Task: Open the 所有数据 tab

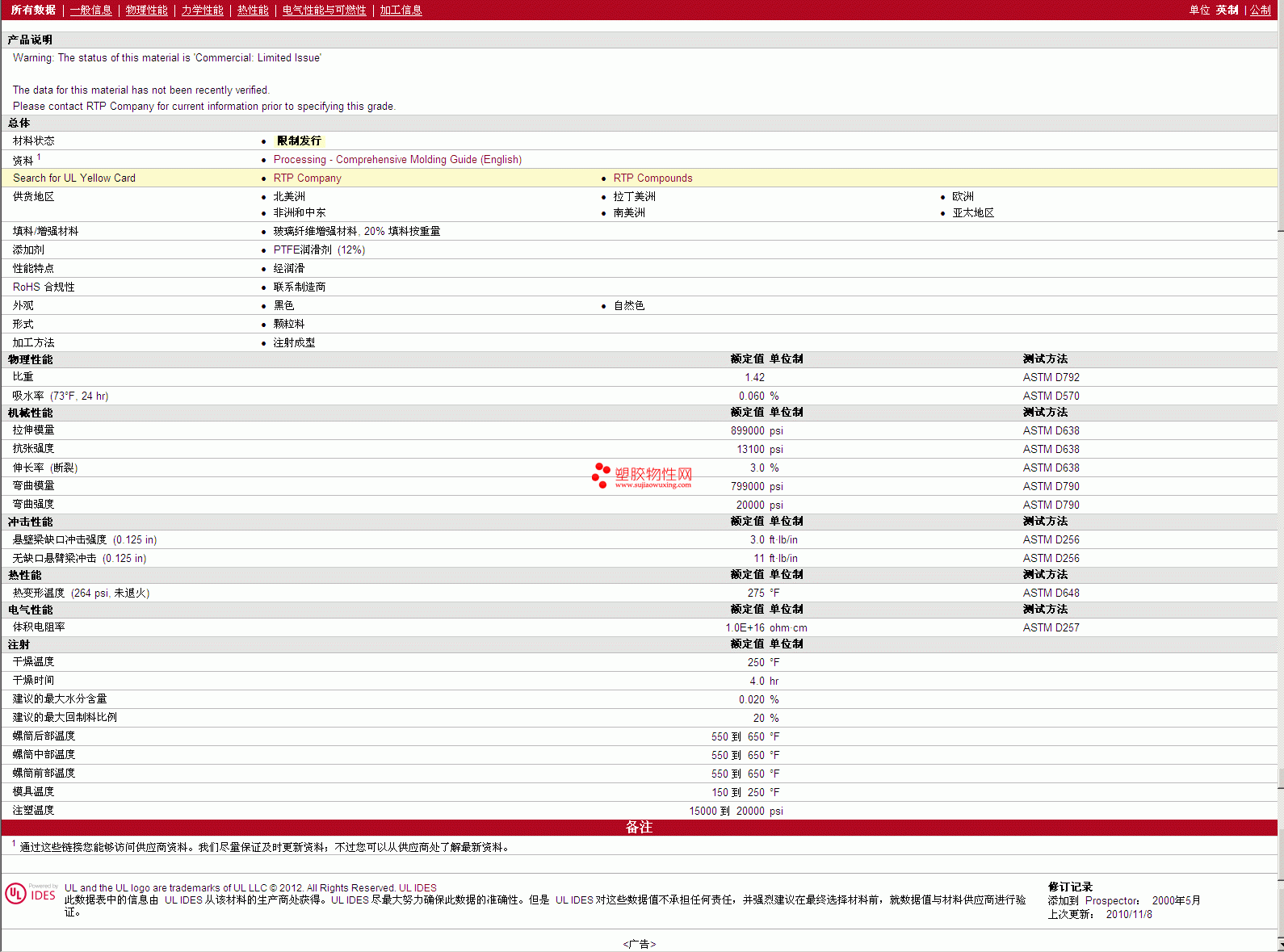Action: [33, 10]
